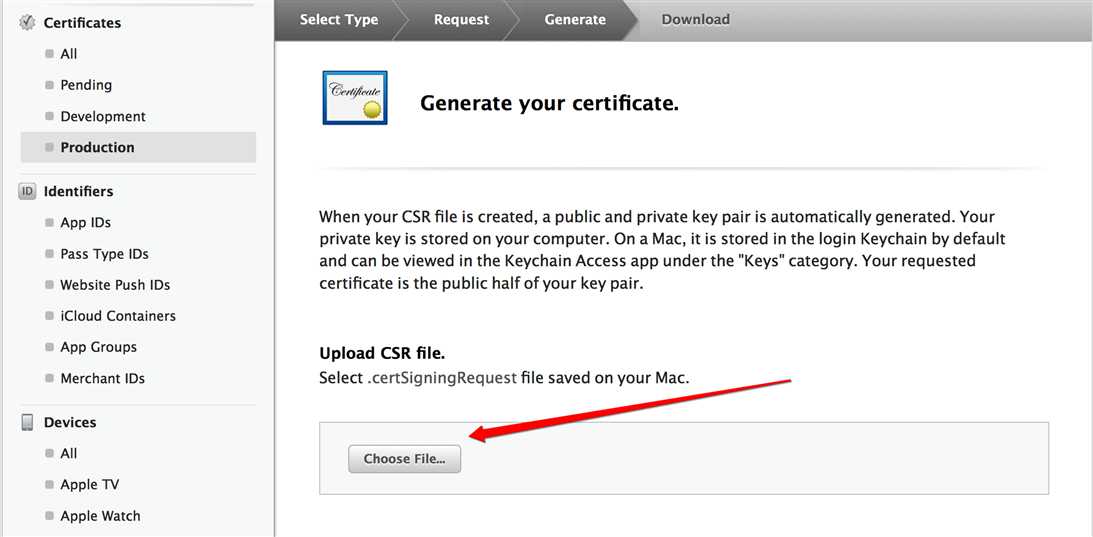The height and width of the screenshot is (537, 1093).
Task: Click the Choose File... button
Action: (404, 459)
